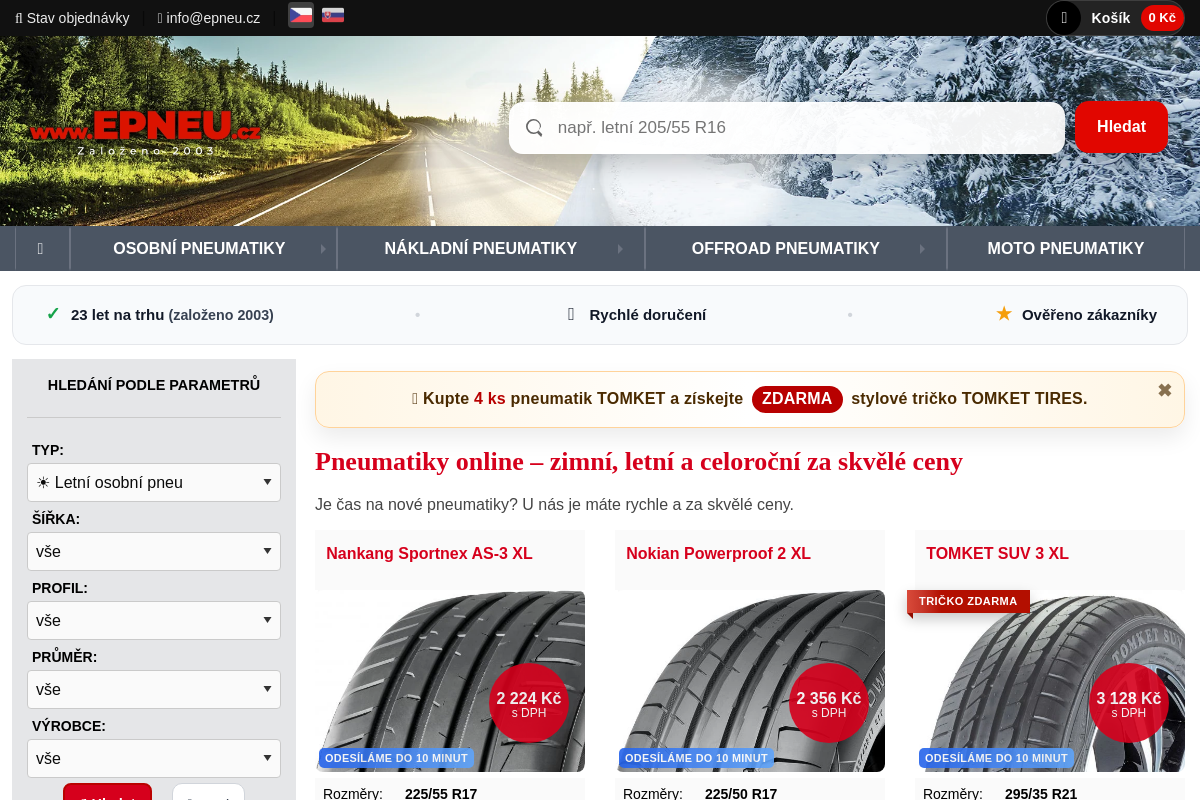Viewport: 1200px width, 800px height.
Task: Click Pneumatiky online main heading
Action: point(639,461)
